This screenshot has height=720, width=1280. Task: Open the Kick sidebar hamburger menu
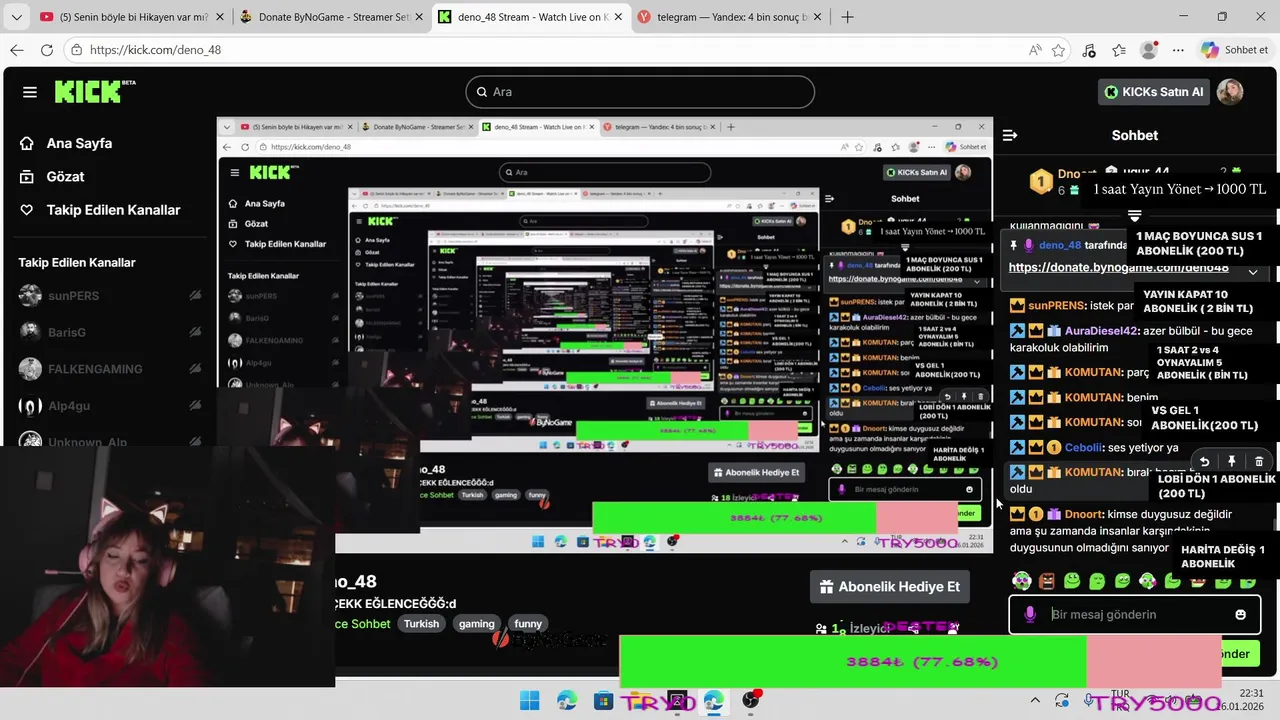coord(30,92)
